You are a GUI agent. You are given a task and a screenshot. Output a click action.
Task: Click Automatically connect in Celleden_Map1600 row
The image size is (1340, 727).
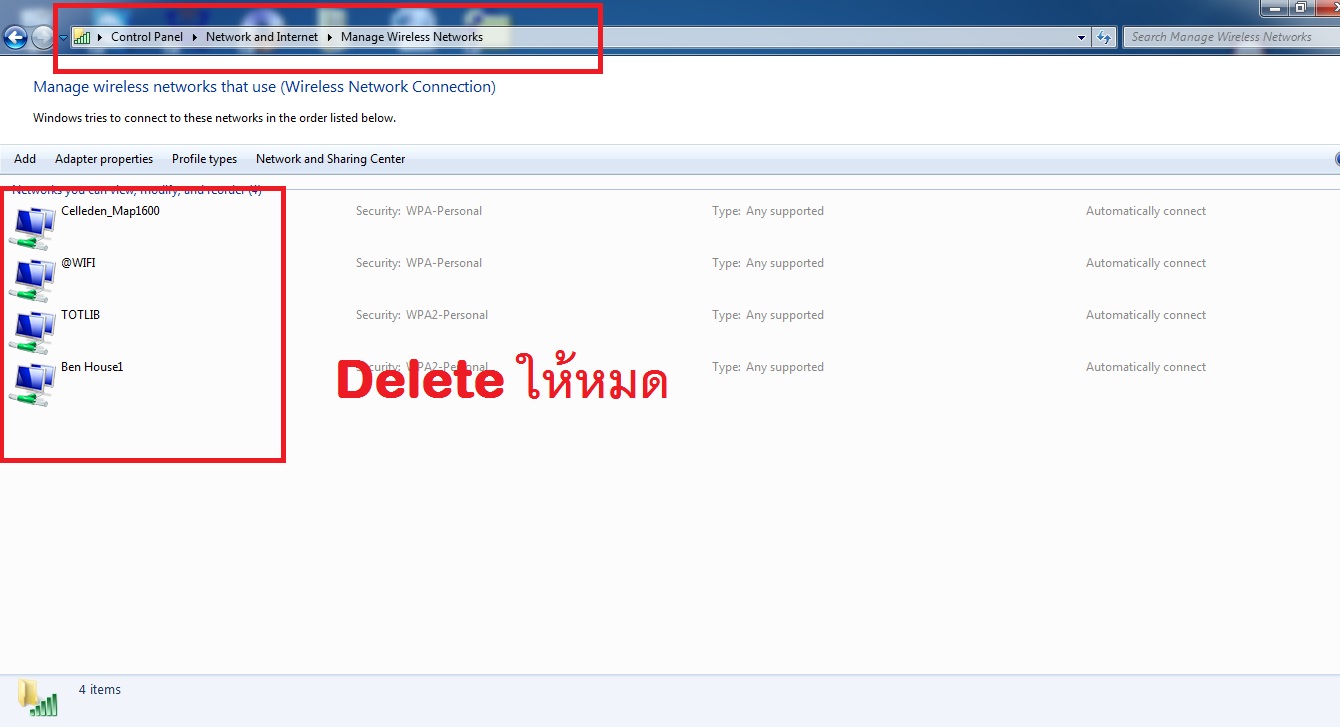[1146, 211]
